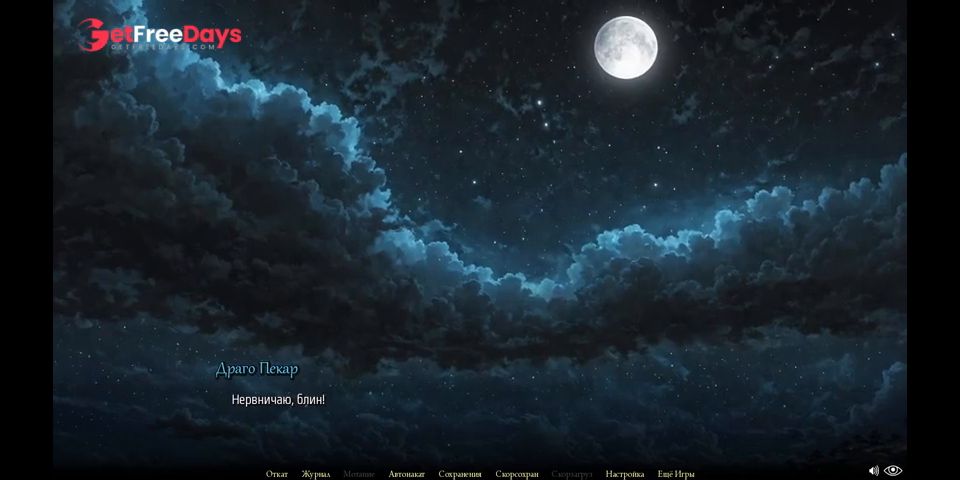The width and height of the screenshot is (960, 480).
Task: Click the dialogue line "Нервничаю, блин!"
Action: [278, 400]
